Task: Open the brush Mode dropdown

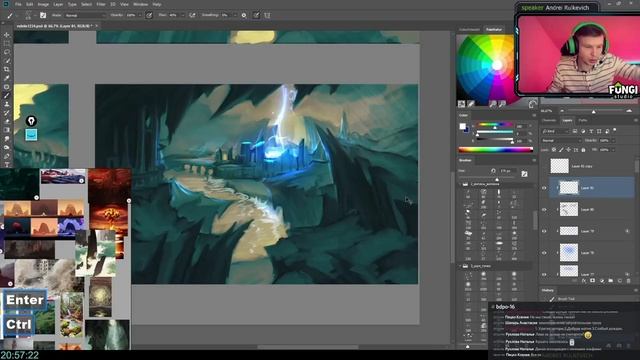Action: (84, 15)
